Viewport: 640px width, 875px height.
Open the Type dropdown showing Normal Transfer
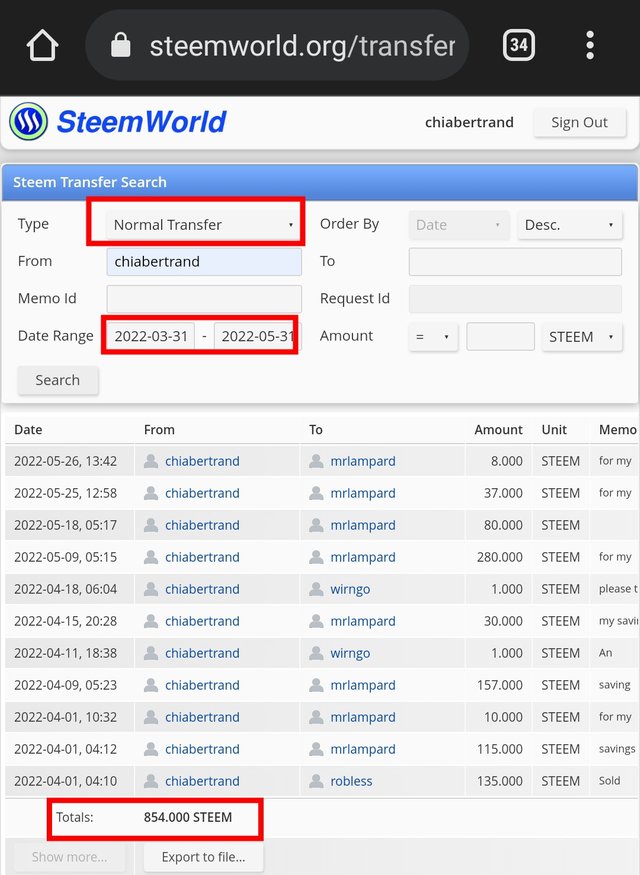pyautogui.click(x=204, y=225)
